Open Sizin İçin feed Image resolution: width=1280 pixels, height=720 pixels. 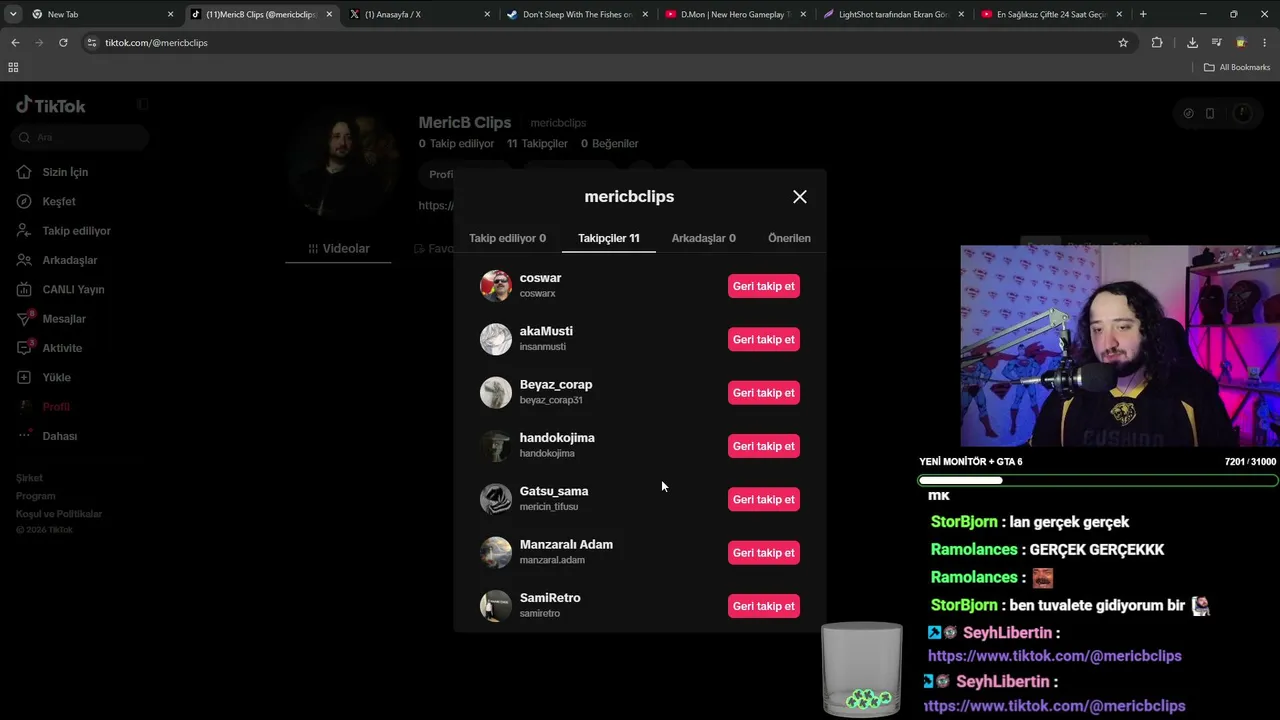click(64, 172)
